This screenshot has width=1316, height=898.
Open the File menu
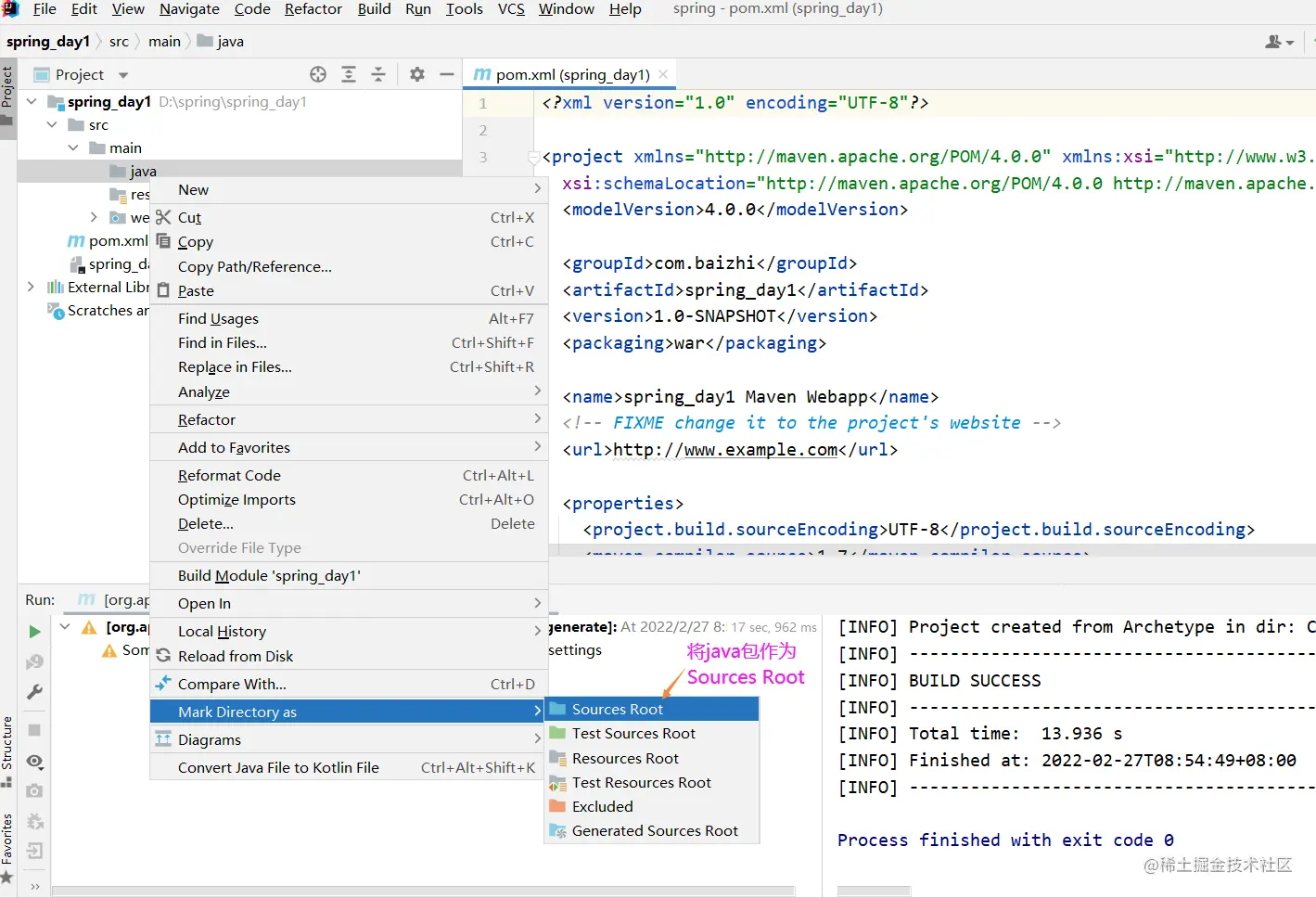[x=45, y=9]
